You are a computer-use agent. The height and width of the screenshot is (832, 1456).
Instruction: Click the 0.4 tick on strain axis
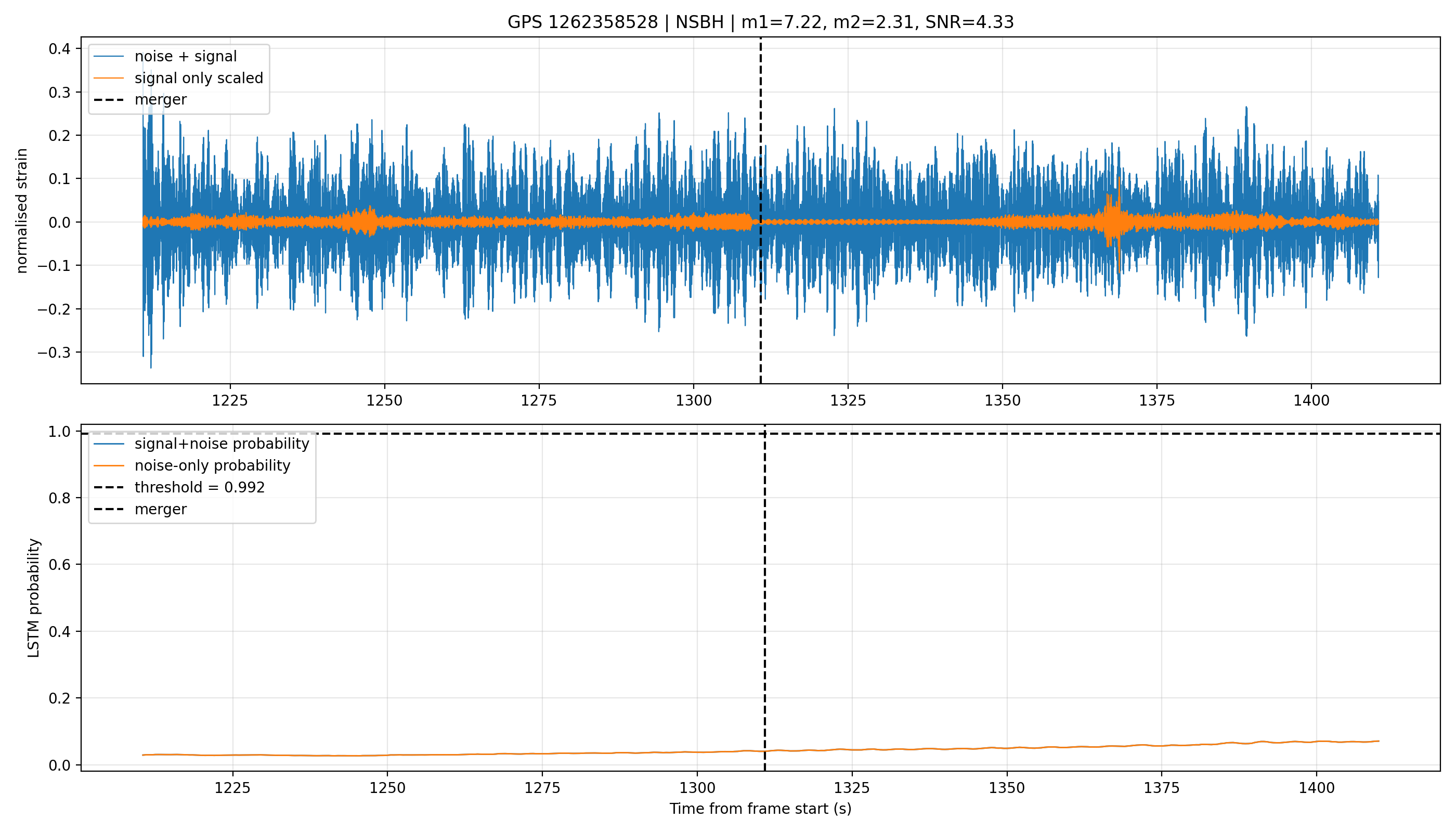pyautogui.click(x=60, y=49)
